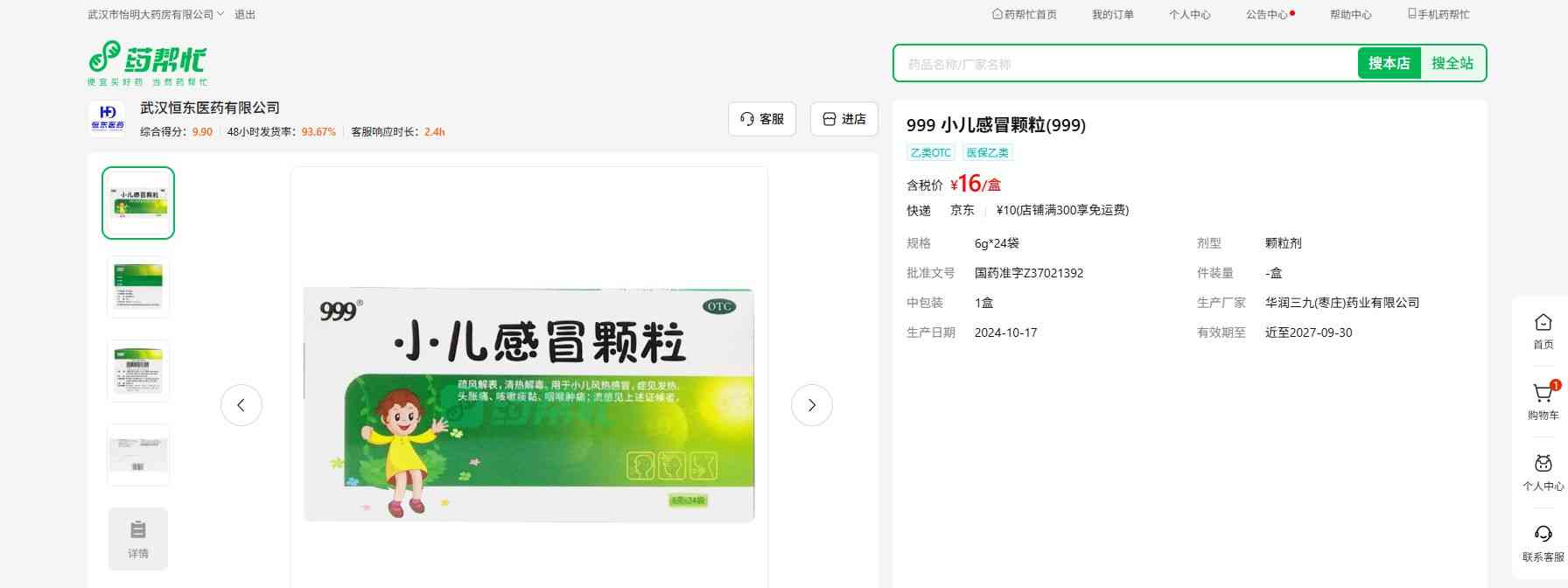Show the previous product image
The width and height of the screenshot is (1568, 588).
[x=241, y=405]
